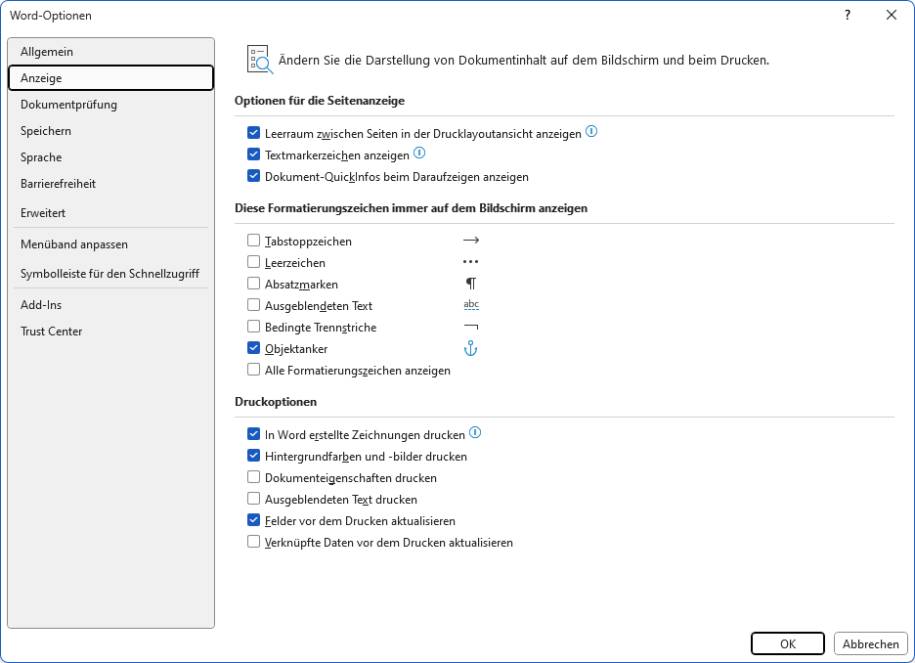The width and height of the screenshot is (915, 663).
Task: Check Dokumenteigenschaften drucken option
Action: coord(253,477)
